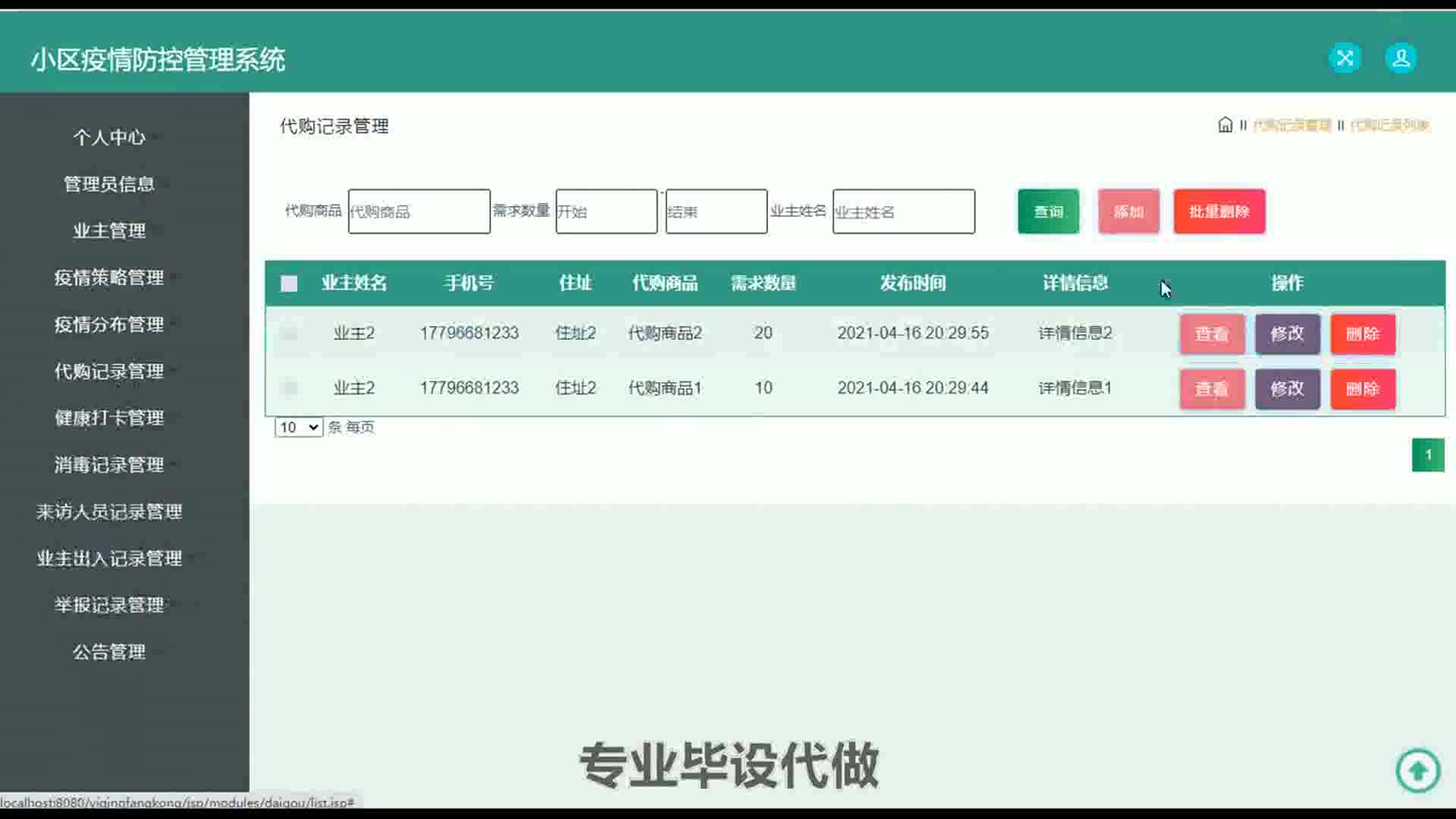Open 公告管理 in the sidebar
This screenshot has height=819, width=1456.
(x=109, y=652)
